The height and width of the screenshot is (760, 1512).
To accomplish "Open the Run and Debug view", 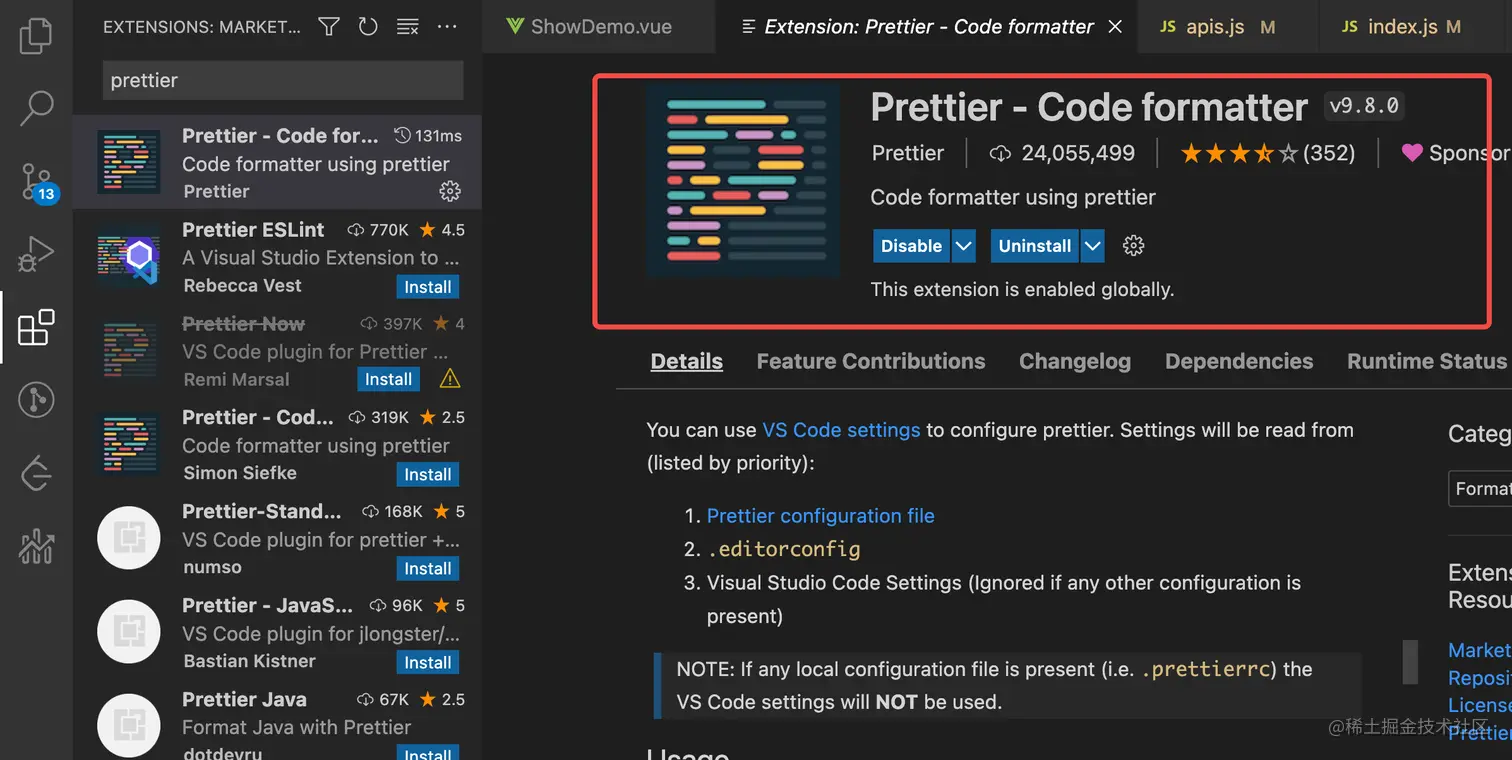I will pyautogui.click(x=36, y=255).
